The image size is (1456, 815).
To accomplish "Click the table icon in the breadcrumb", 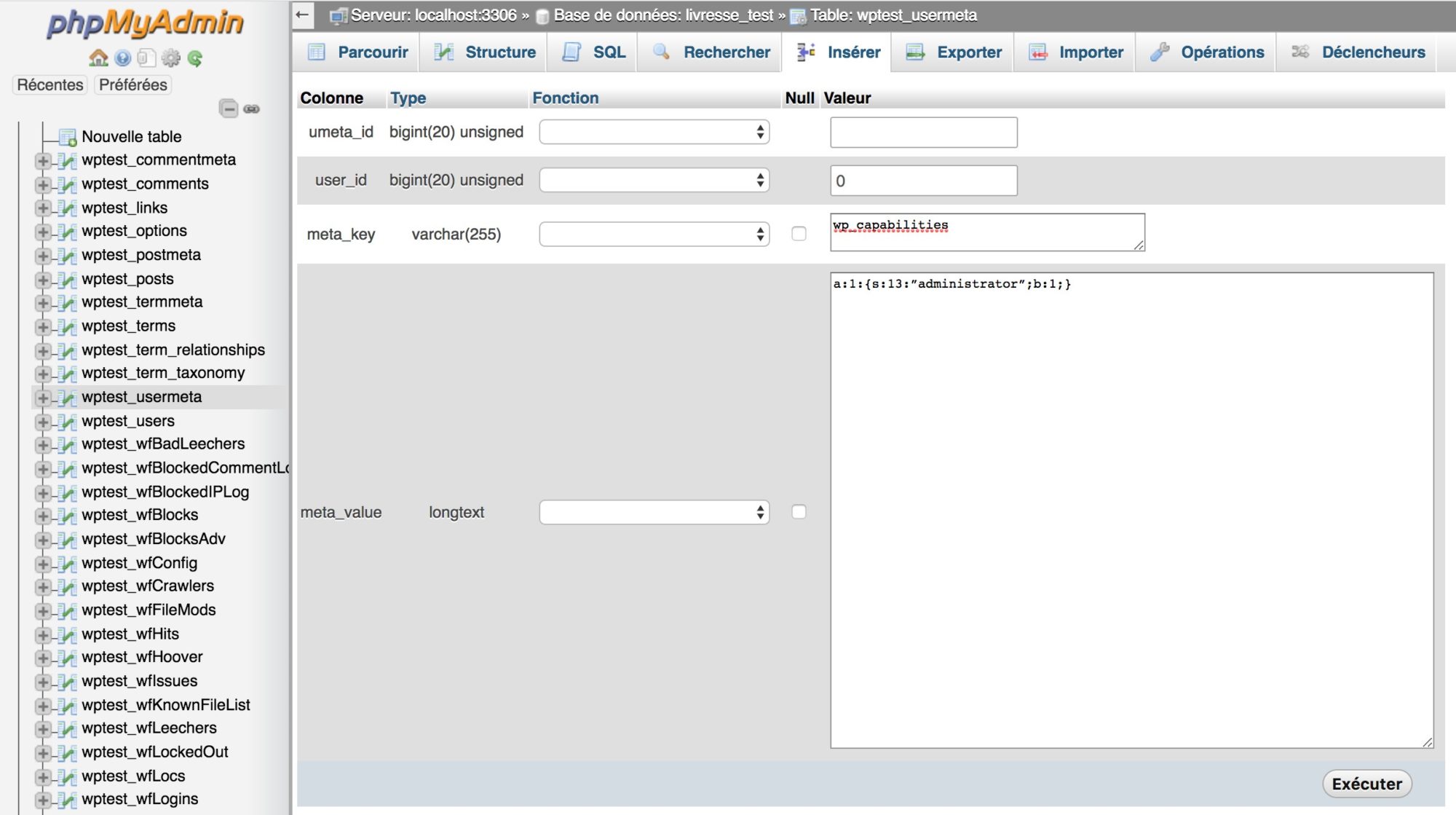I will pos(798,16).
